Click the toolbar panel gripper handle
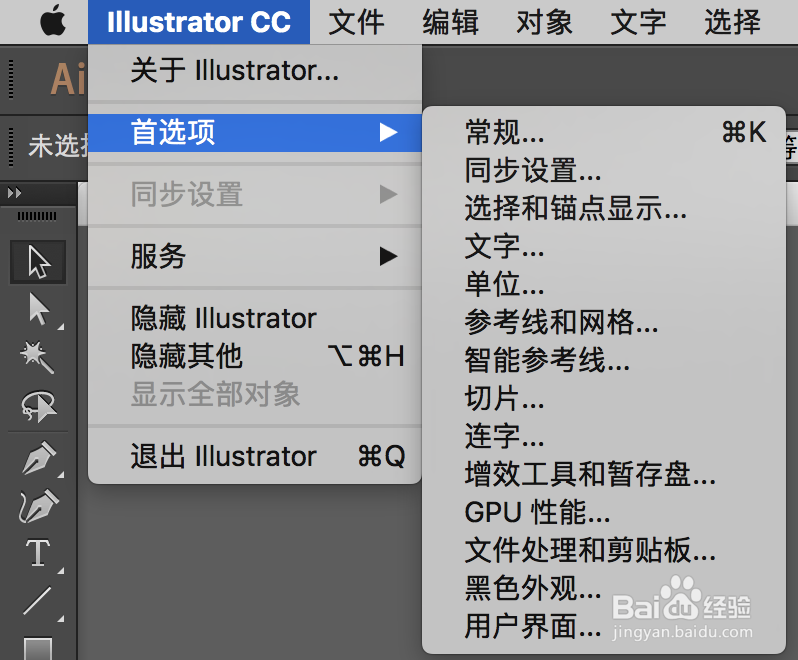Image resolution: width=798 pixels, height=660 pixels. [37, 217]
